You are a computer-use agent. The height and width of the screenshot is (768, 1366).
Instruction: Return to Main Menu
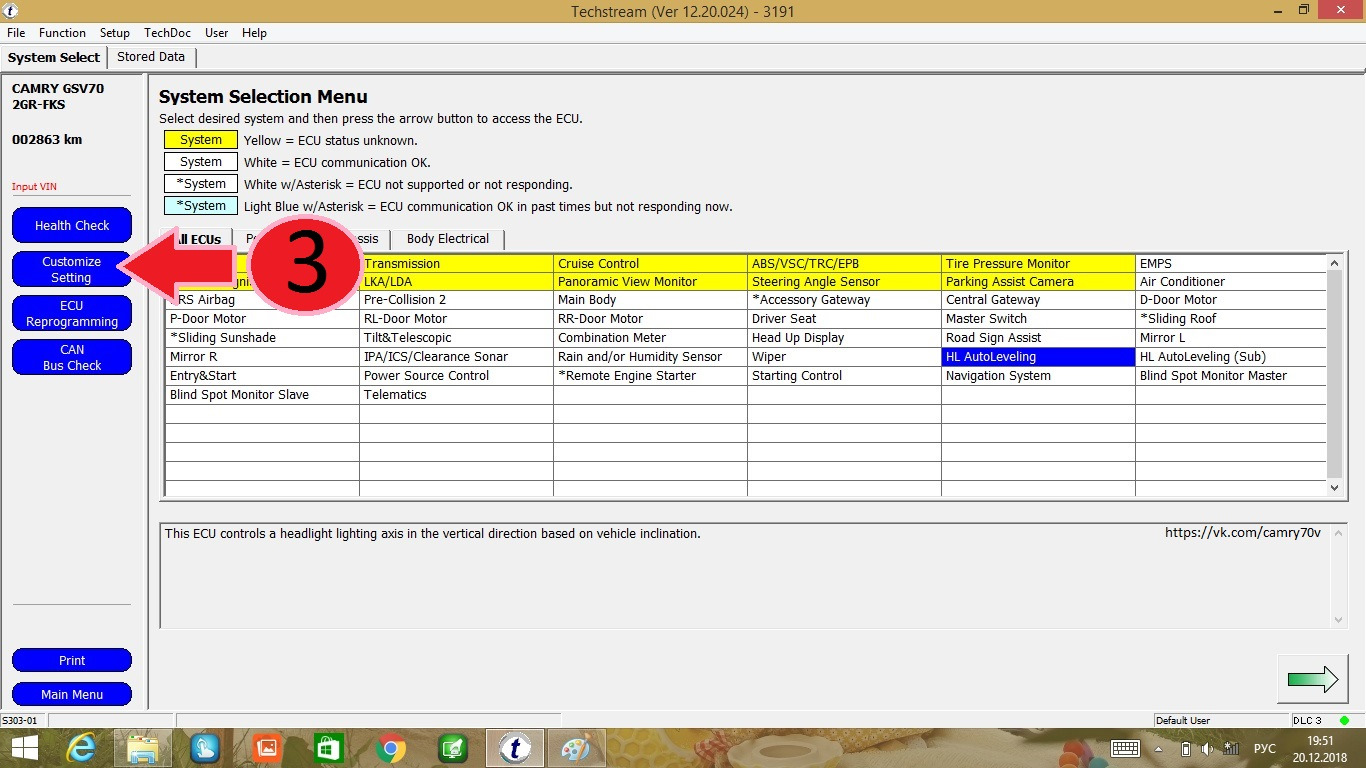[72, 694]
